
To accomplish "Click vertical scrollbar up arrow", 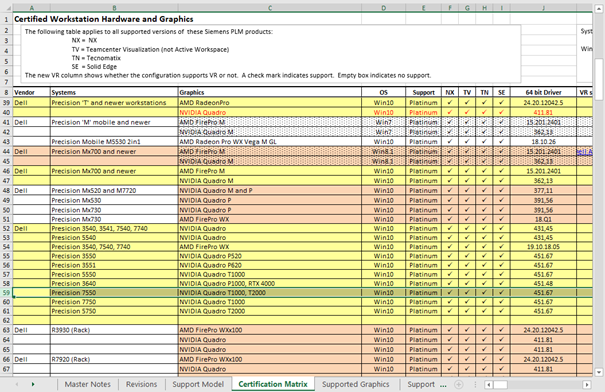I will point(599,9).
